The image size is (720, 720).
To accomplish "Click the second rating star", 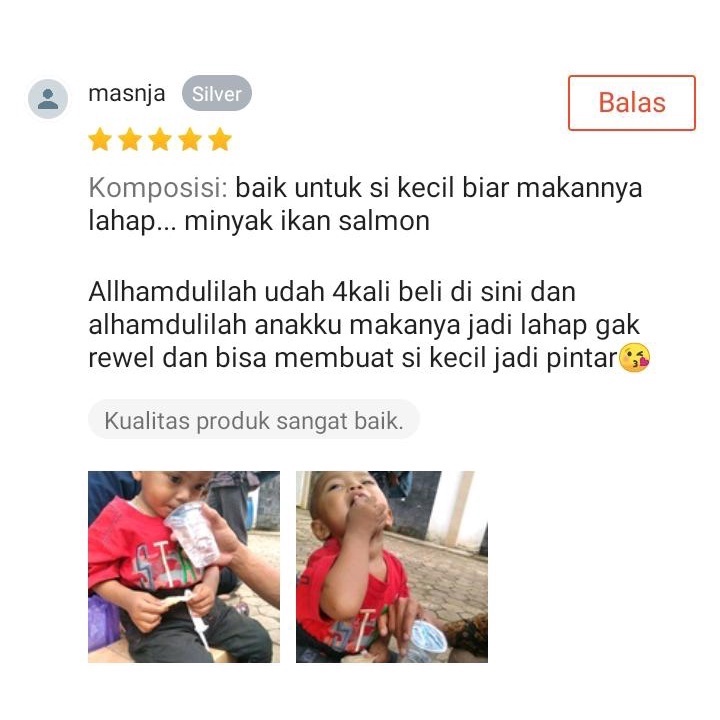I will click(130, 139).
